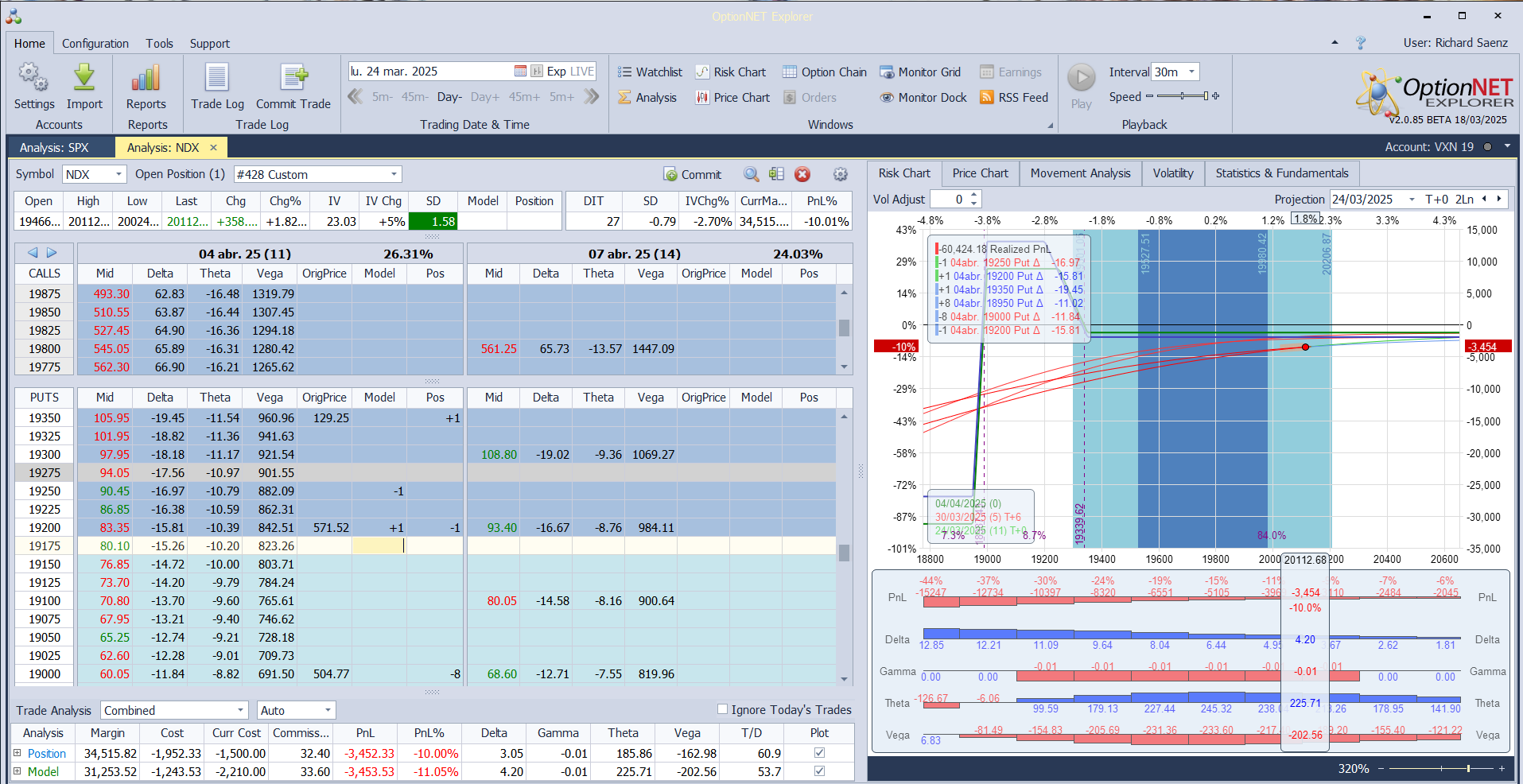The height and width of the screenshot is (784, 1523).
Task: Toggle the Plot checkbox for Position row
Action: point(819,753)
